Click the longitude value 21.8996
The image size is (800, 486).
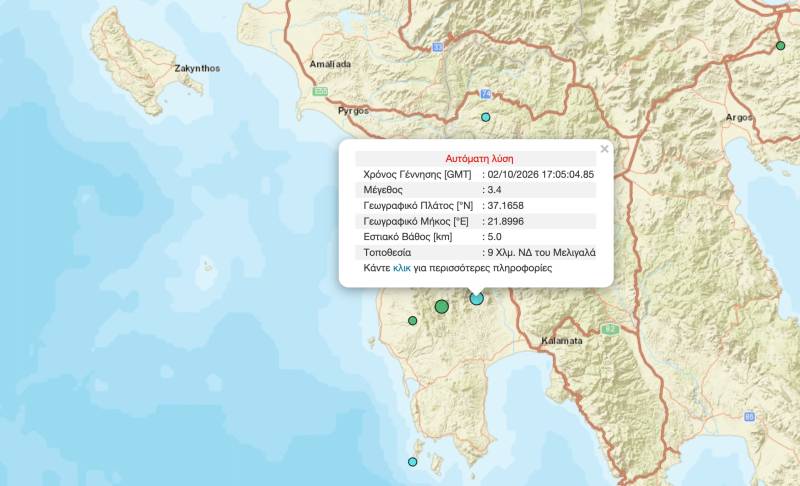click(506, 221)
